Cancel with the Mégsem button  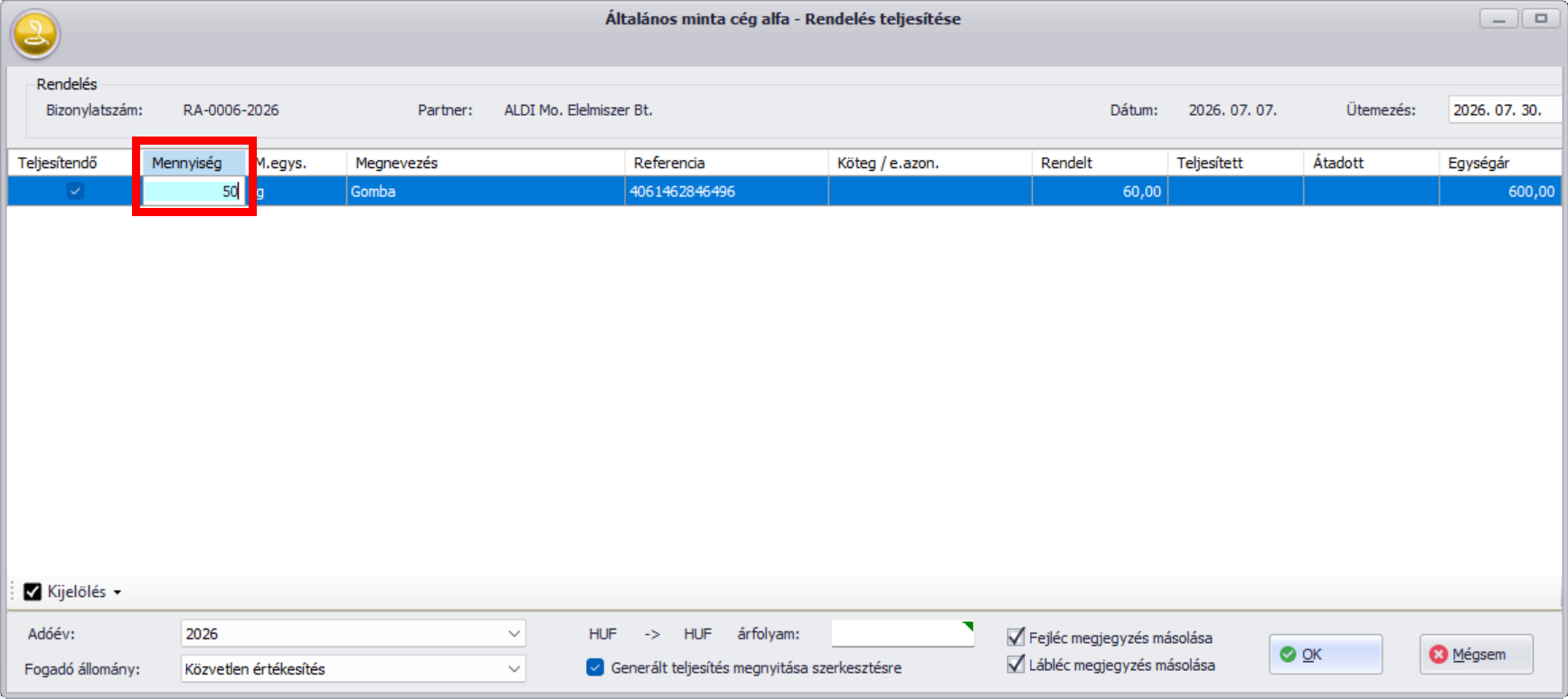tap(1476, 655)
